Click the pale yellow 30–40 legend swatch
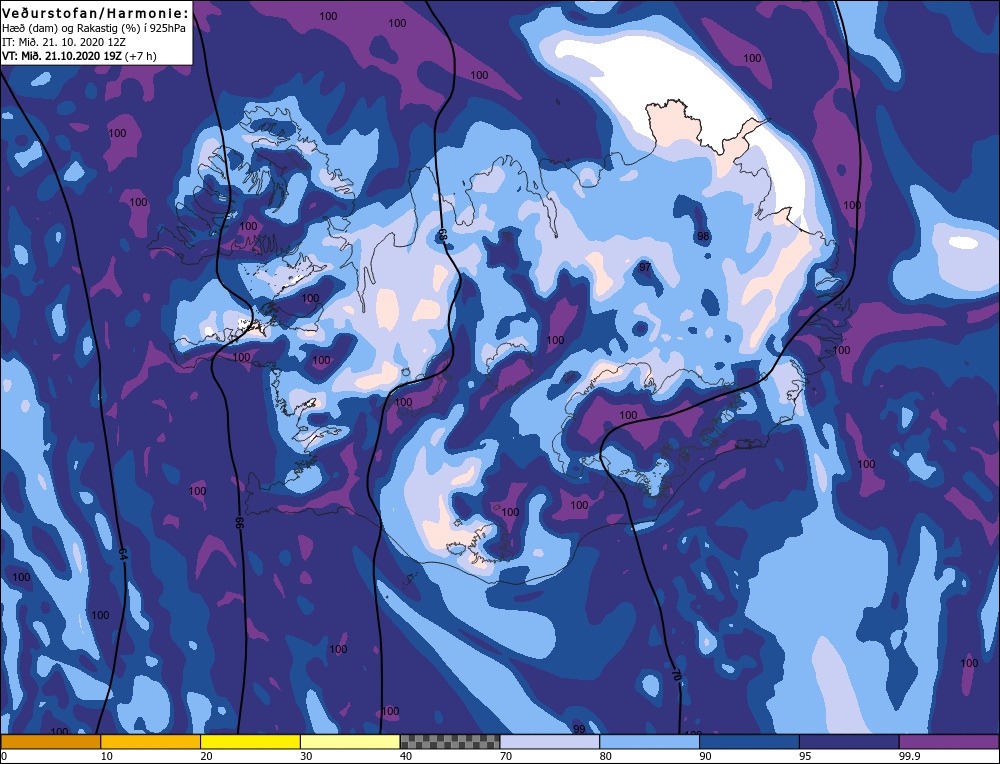This screenshot has width=1000, height=764. pyautogui.click(x=350, y=741)
